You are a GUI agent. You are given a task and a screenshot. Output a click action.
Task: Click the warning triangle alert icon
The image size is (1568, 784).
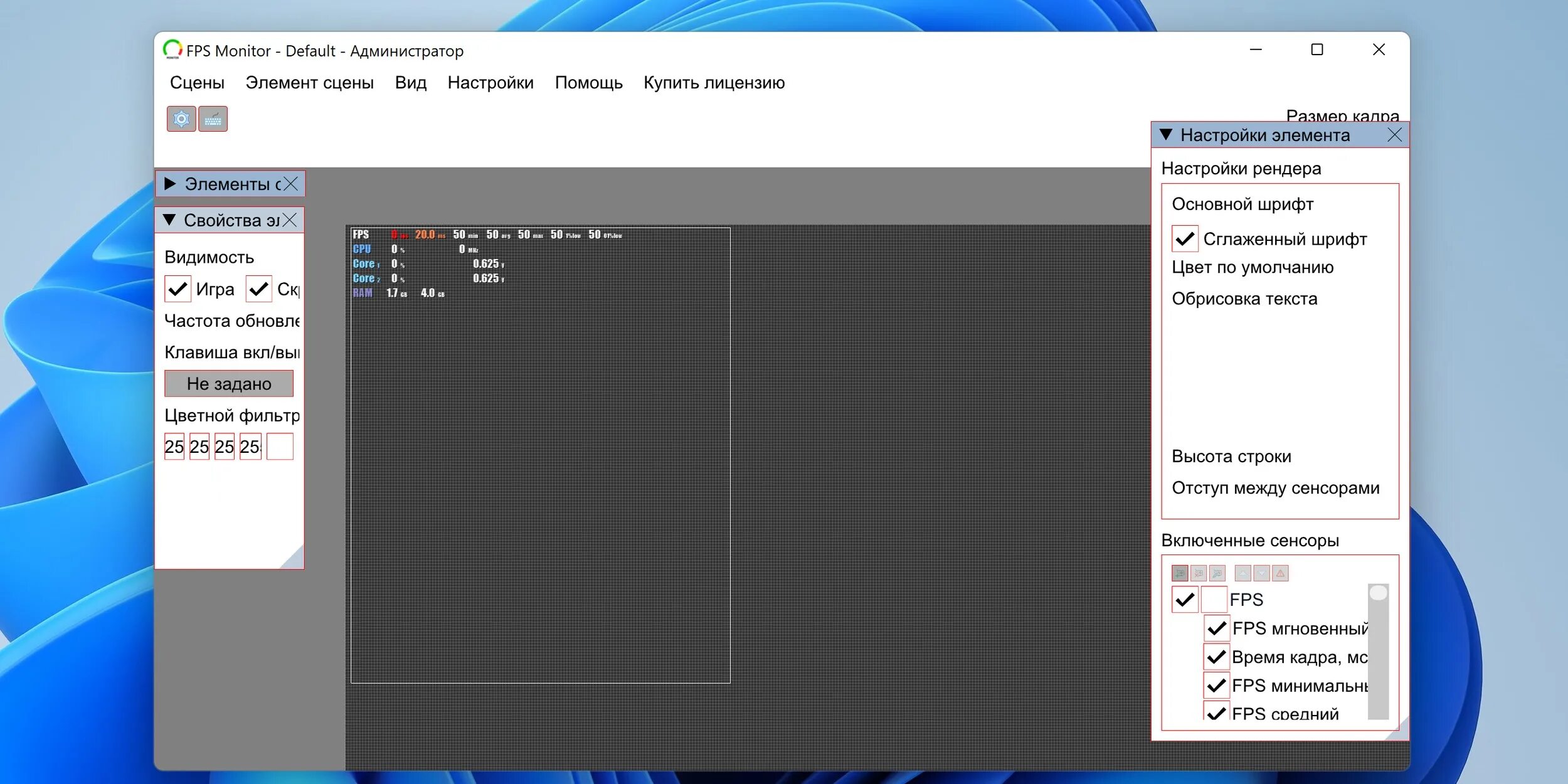click(x=1280, y=573)
